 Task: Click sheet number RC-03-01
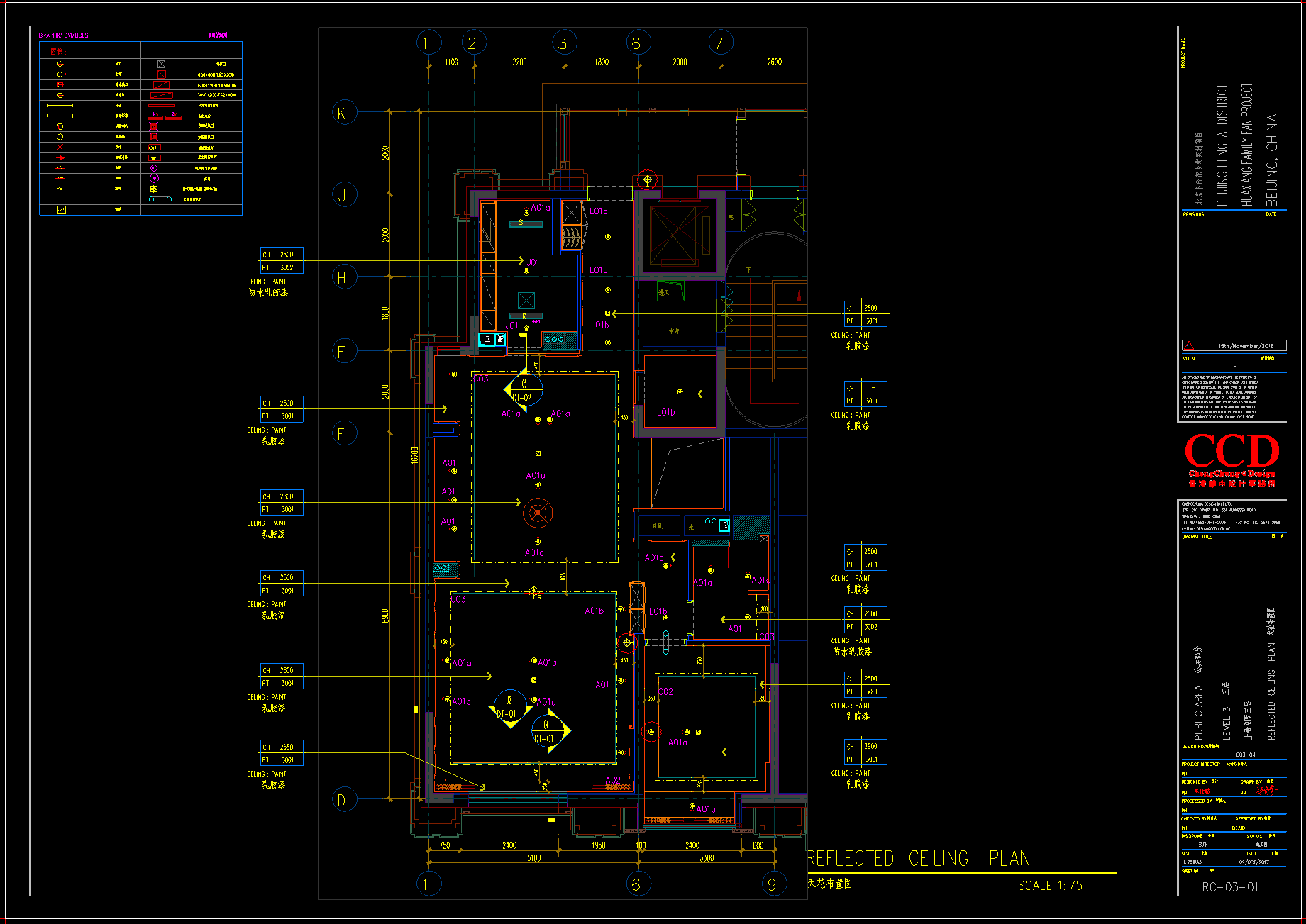point(1230,887)
